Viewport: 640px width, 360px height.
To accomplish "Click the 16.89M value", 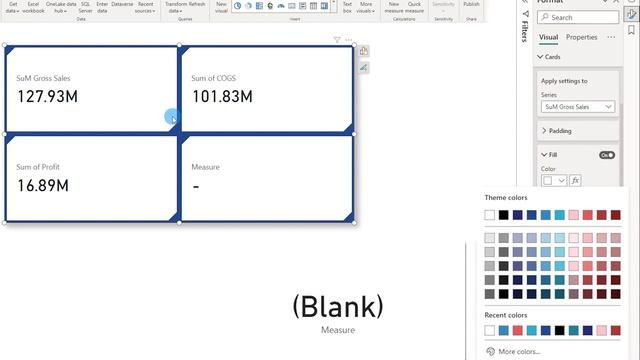I will tap(43, 186).
